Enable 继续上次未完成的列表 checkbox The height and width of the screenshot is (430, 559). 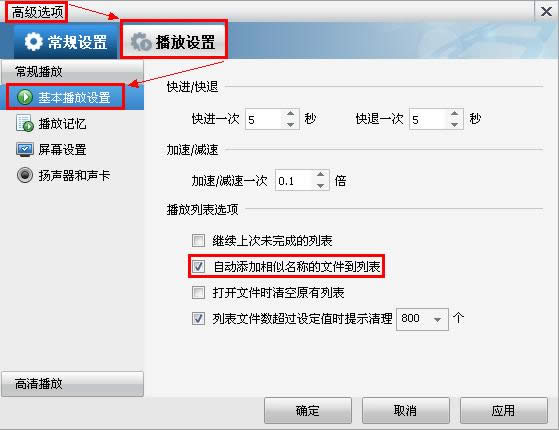tap(198, 240)
